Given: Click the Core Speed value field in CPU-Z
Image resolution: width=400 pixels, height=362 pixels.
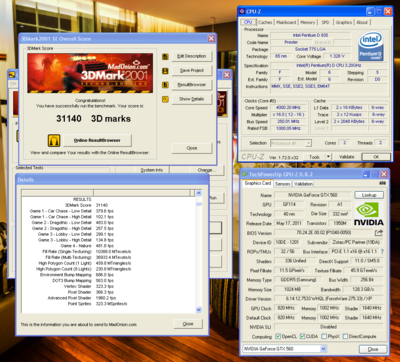Looking at the screenshot, I should [288, 108].
